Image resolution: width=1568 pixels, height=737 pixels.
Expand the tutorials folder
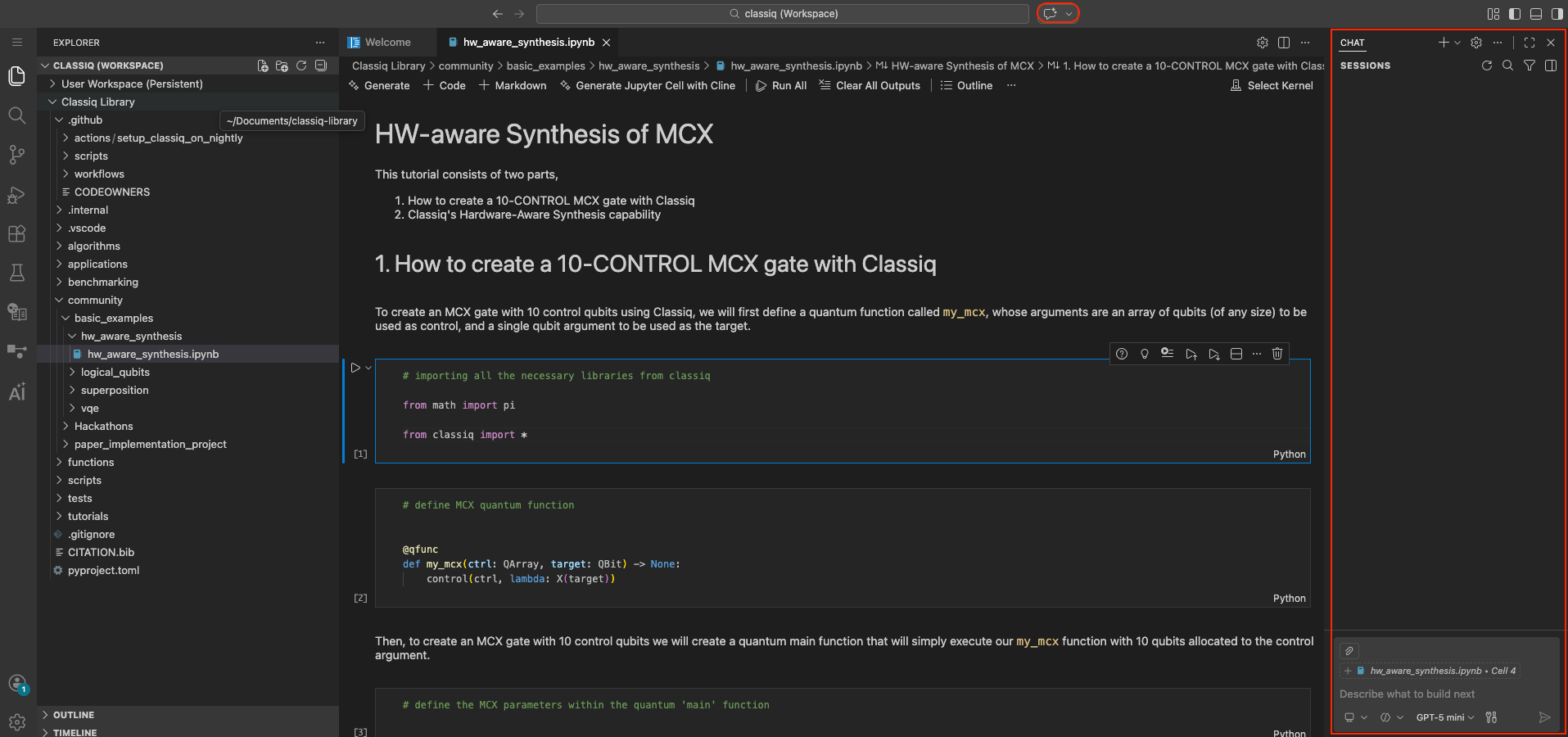(x=88, y=516)
